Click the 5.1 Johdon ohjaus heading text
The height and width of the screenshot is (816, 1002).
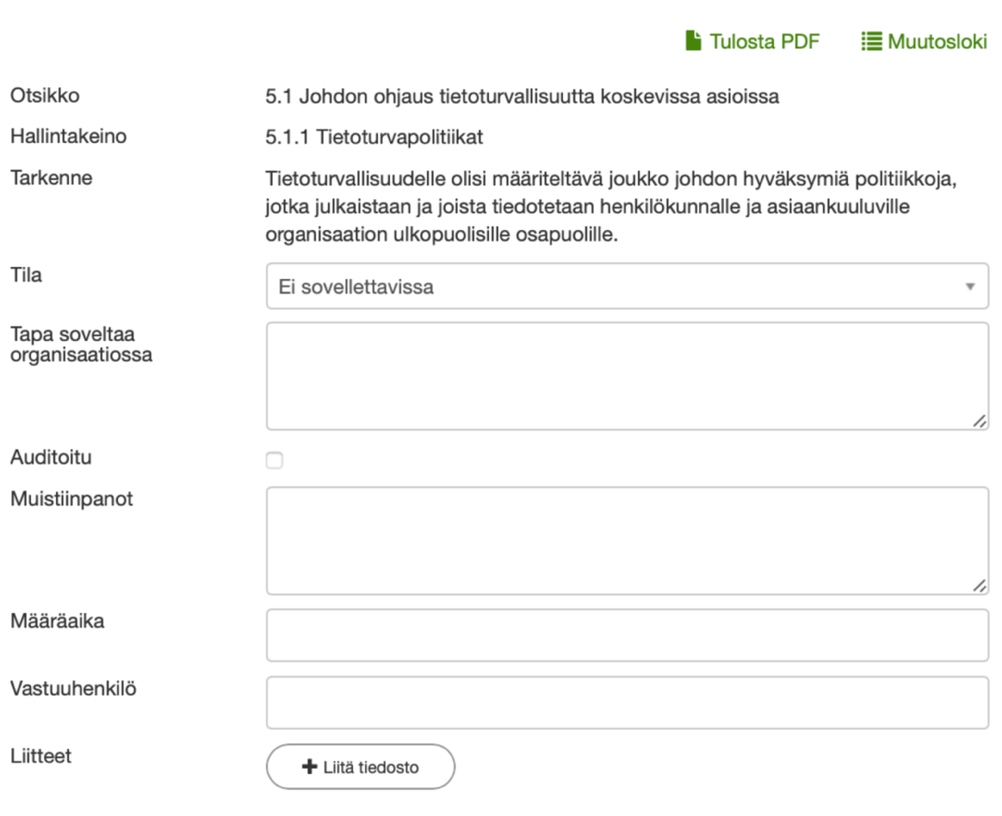(521, 97)
